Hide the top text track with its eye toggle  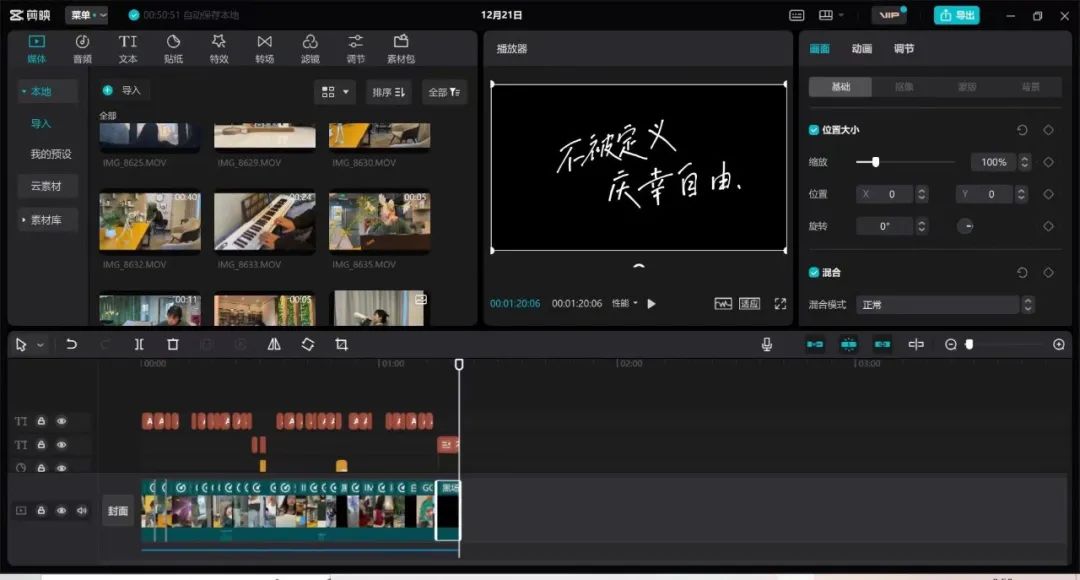(62, 421)
